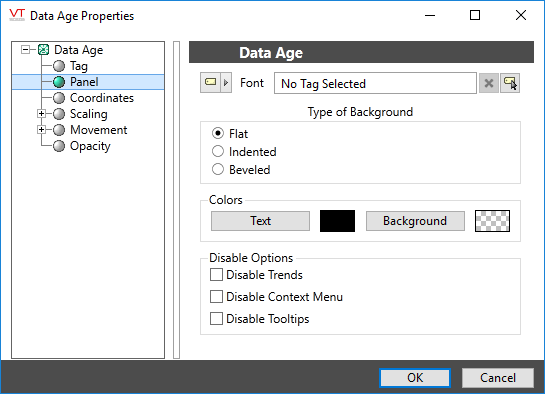Screen dimensions: 545x394
Task: Collapse the Data Age root node
Action: pos(25,50)
